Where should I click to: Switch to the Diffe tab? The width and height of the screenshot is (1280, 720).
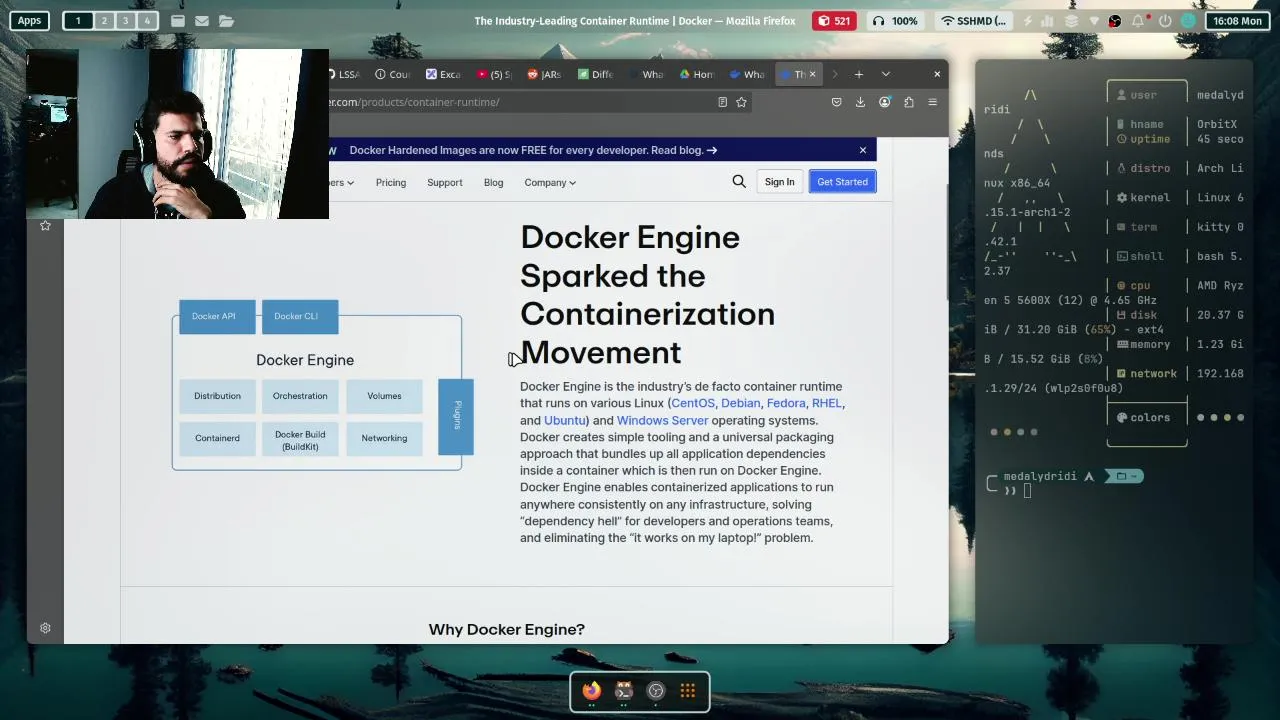point(595,74)
